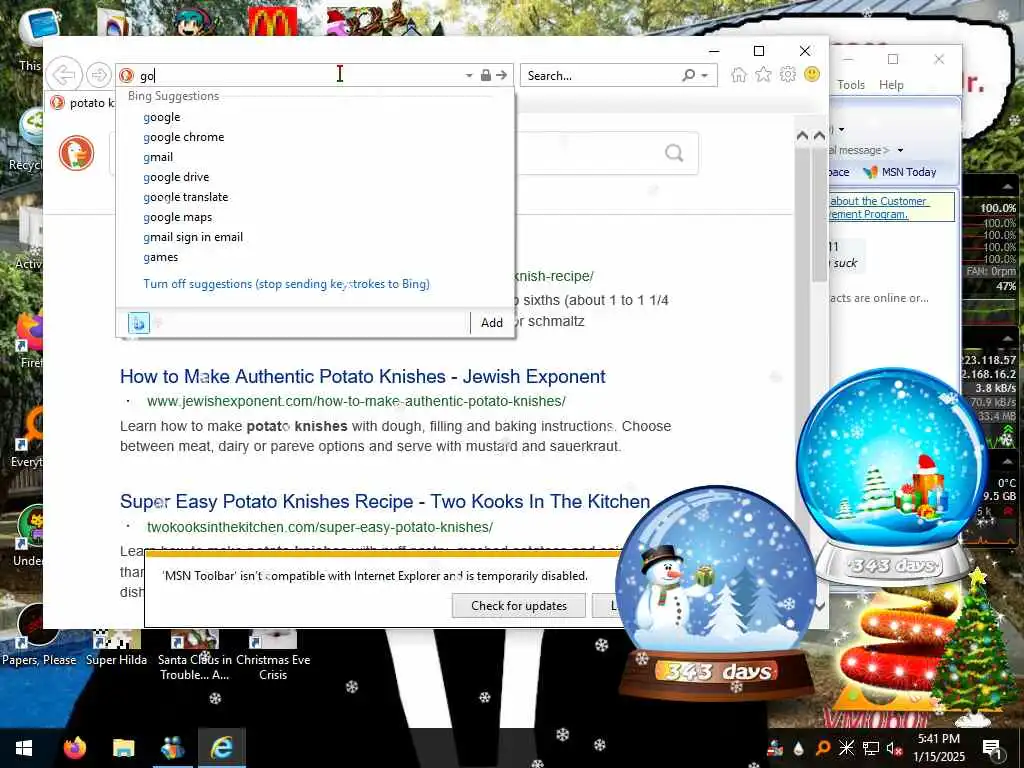Open Messenger buddies icon in taskbar
1024x768 pixels.
click(172, 748)
